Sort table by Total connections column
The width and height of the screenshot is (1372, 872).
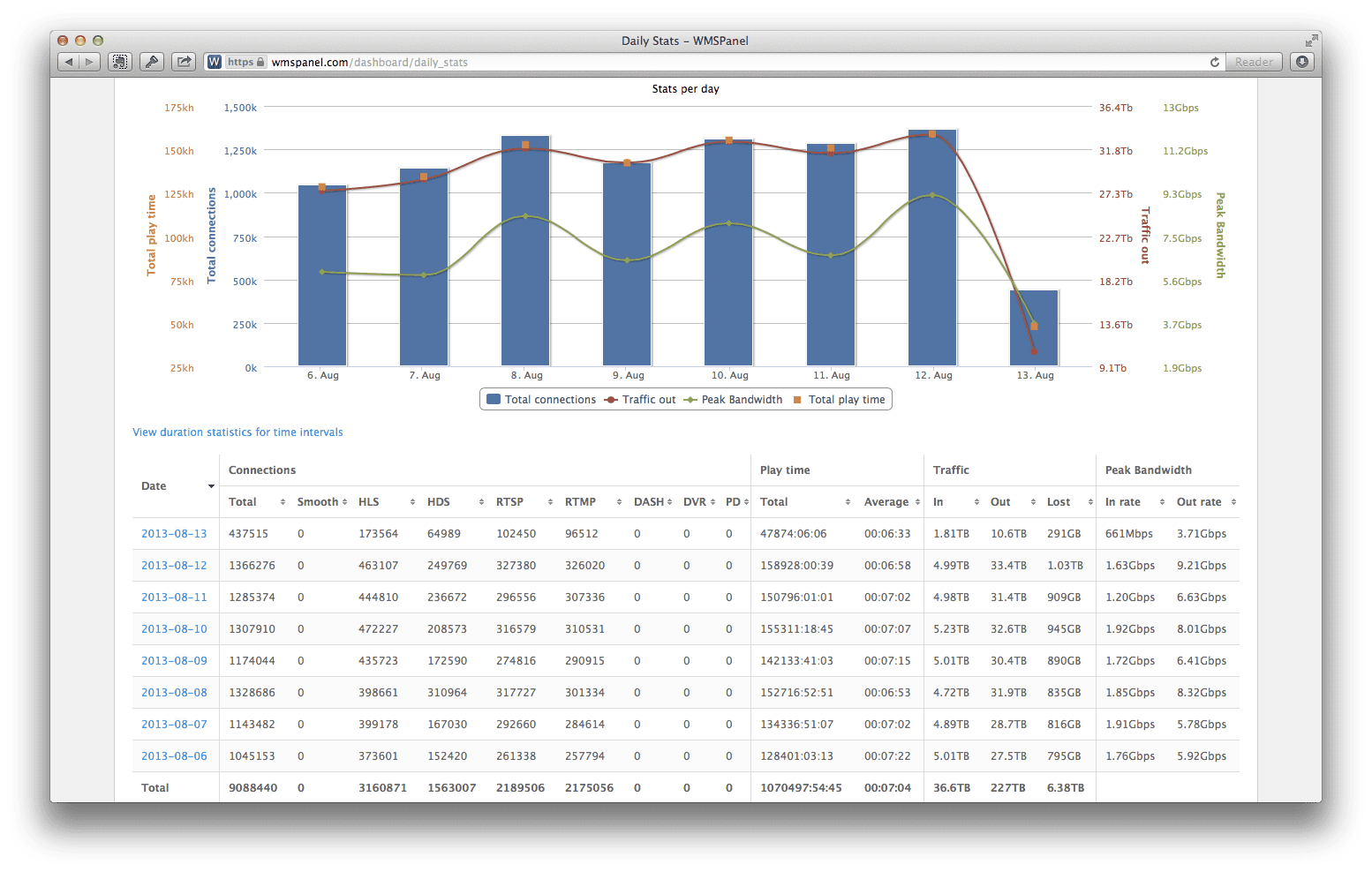(x=284, y=501)
